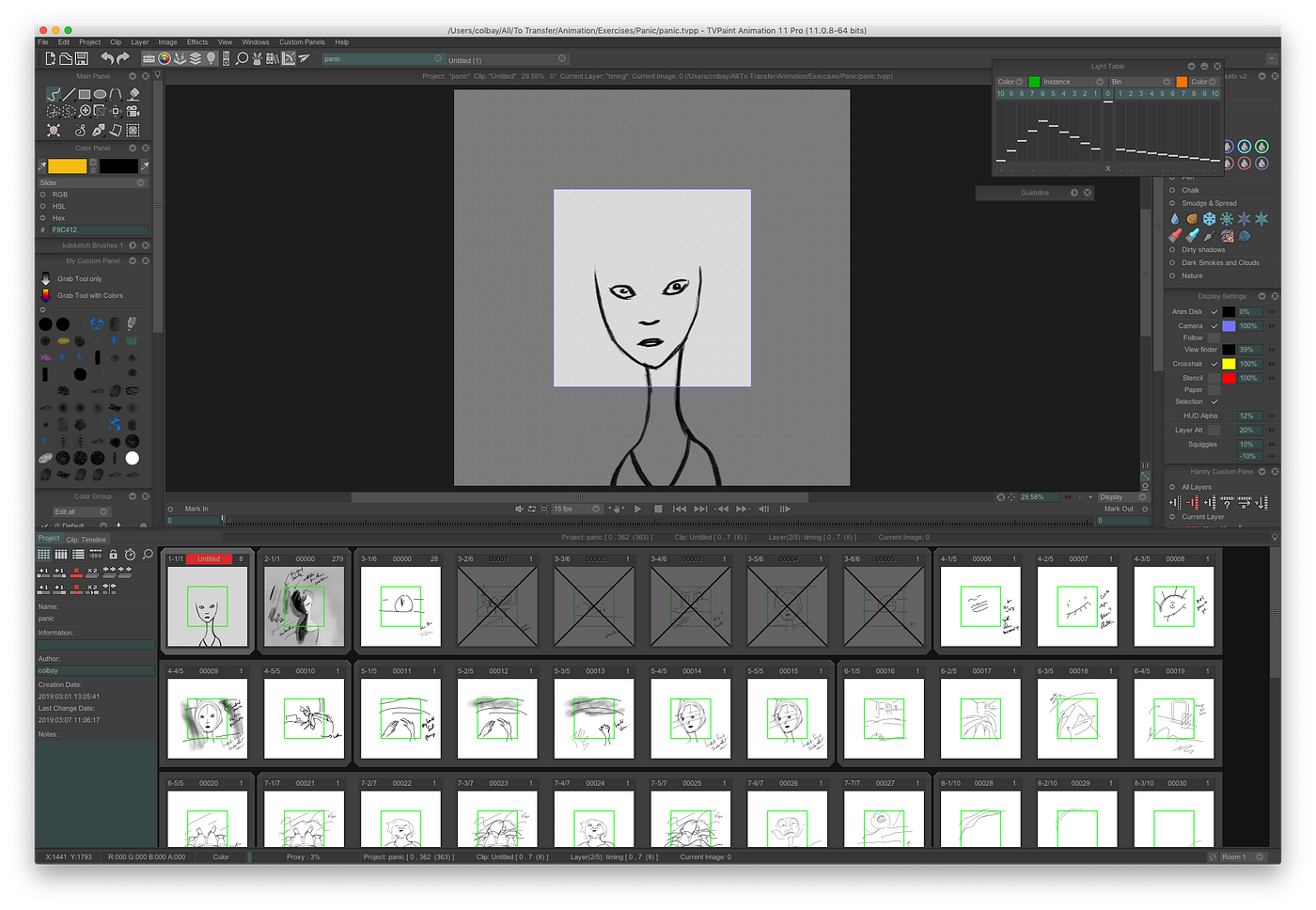Click the red Stencil color swatch
Viewport: 1316px width, 910px height.
point(1229,378)
